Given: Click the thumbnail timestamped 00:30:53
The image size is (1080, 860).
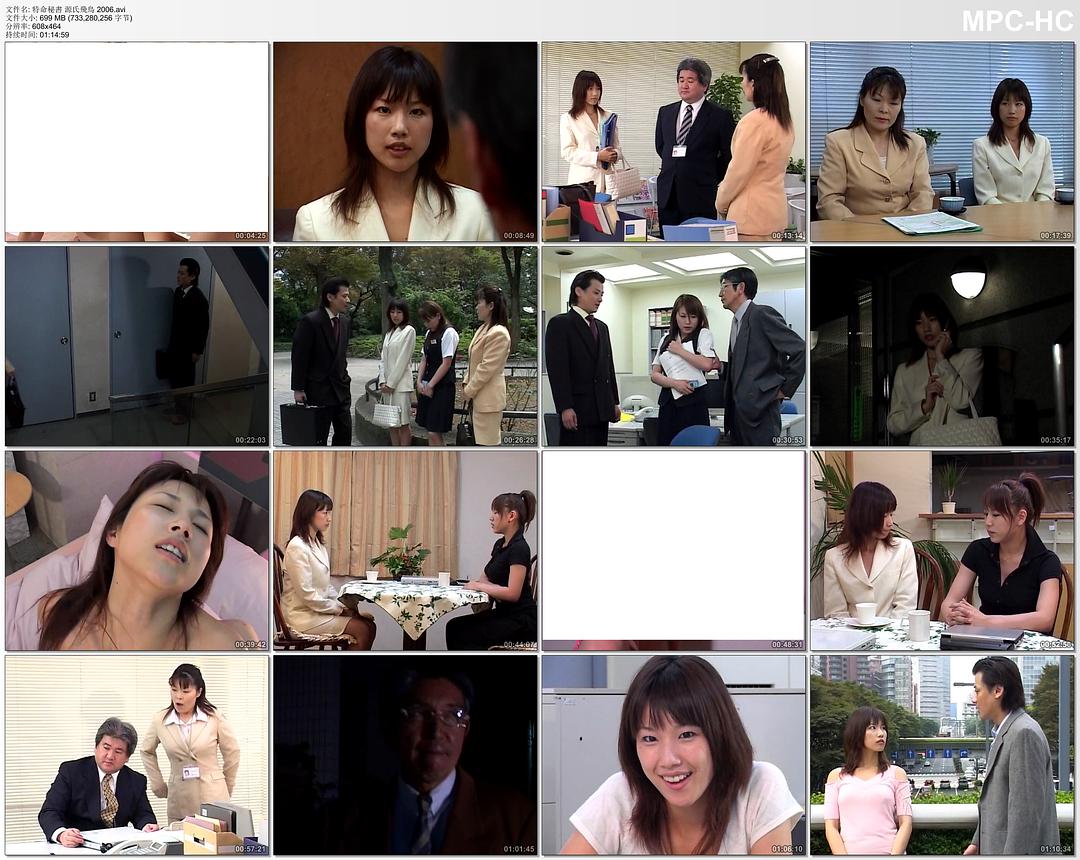Looking at the screenshot, I should point(674,346).
